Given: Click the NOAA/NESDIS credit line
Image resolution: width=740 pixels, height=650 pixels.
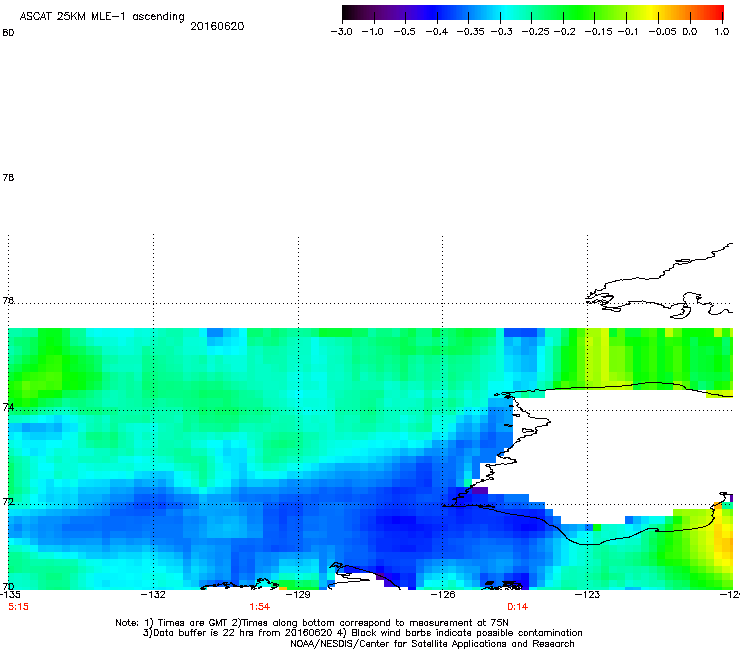Looking at the screenshot, I should click(432, 644).
